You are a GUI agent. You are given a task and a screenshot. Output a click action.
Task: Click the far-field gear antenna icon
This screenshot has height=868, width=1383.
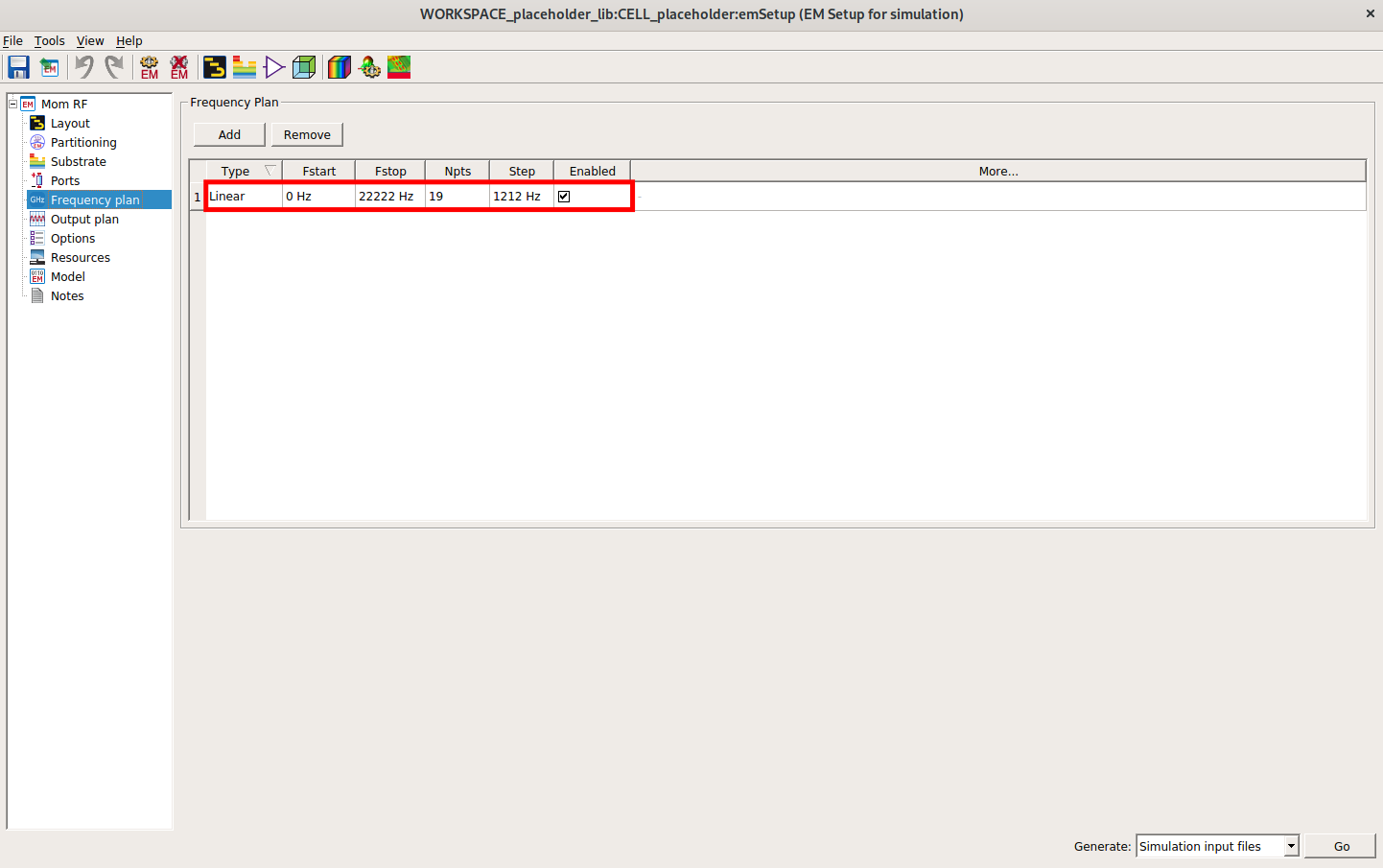coord(369,67)
